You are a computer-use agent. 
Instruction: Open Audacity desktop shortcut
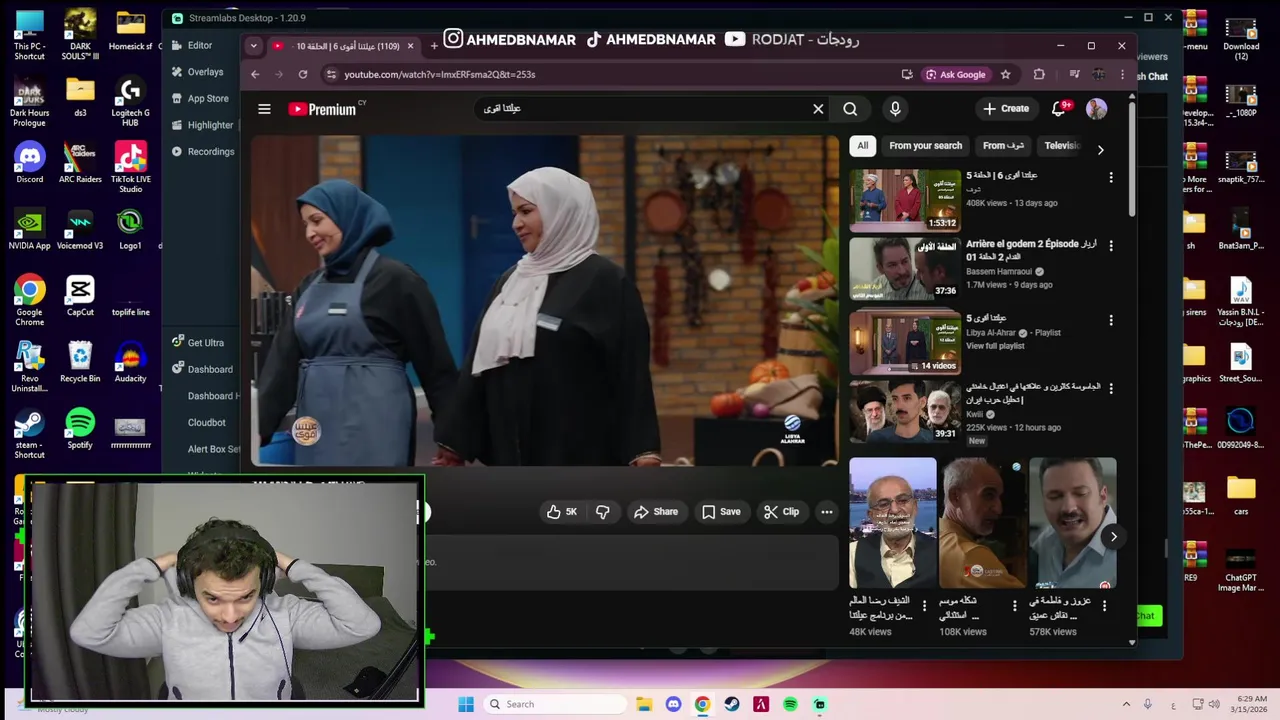point(130,362)
